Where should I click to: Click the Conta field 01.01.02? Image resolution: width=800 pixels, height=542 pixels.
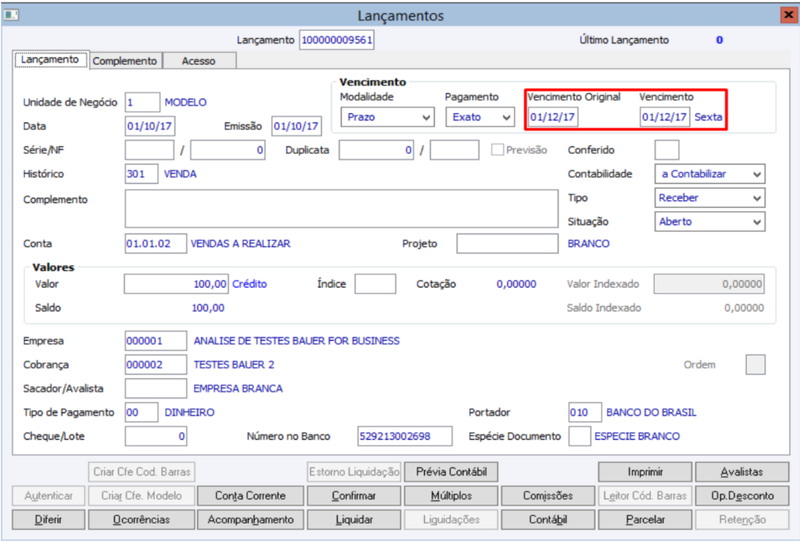click(156, 243)
